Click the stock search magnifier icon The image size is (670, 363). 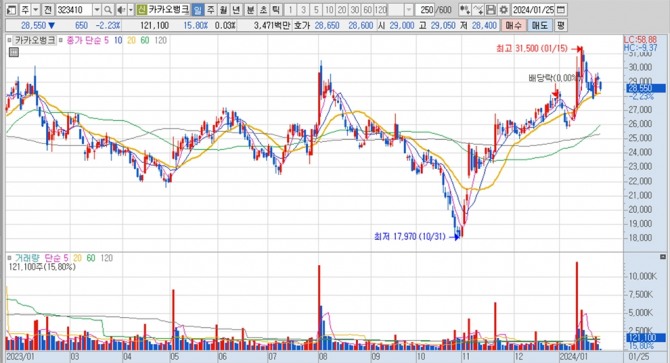(108, 9)
